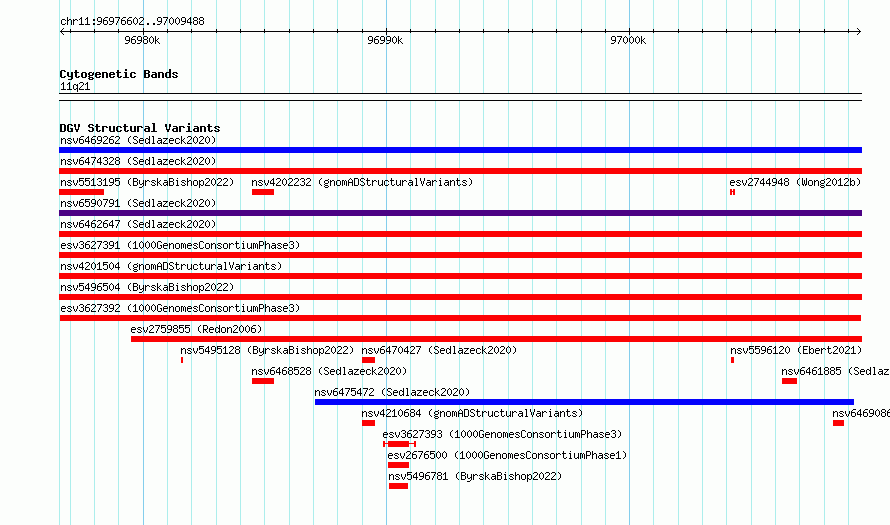The height and width of the screenshot is (525, 890).
Task: Click the Cytogenetic Bands track title
Action: point(119,74)
